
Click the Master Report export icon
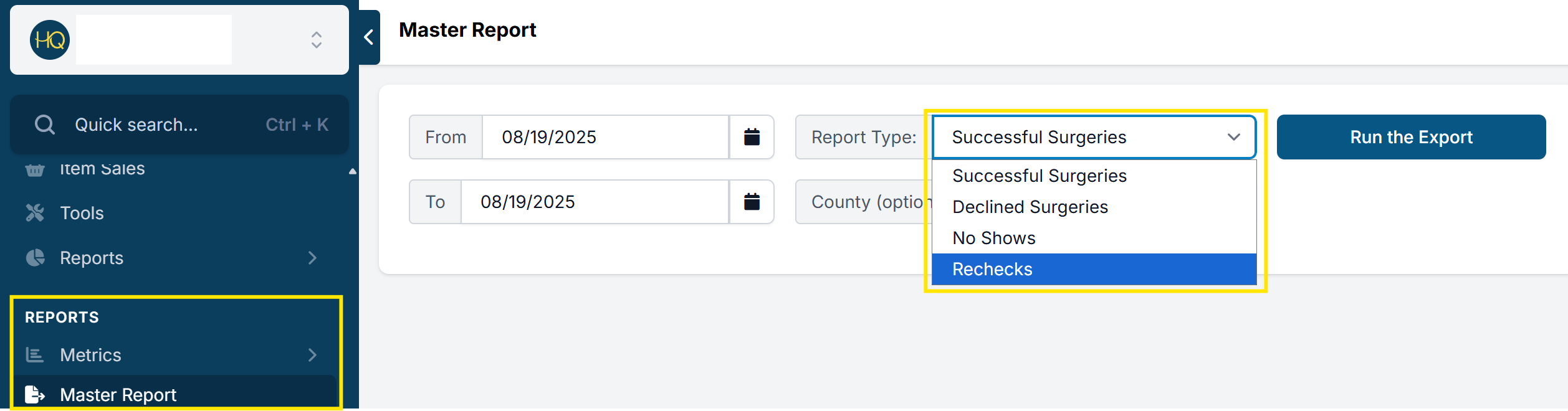35,394
